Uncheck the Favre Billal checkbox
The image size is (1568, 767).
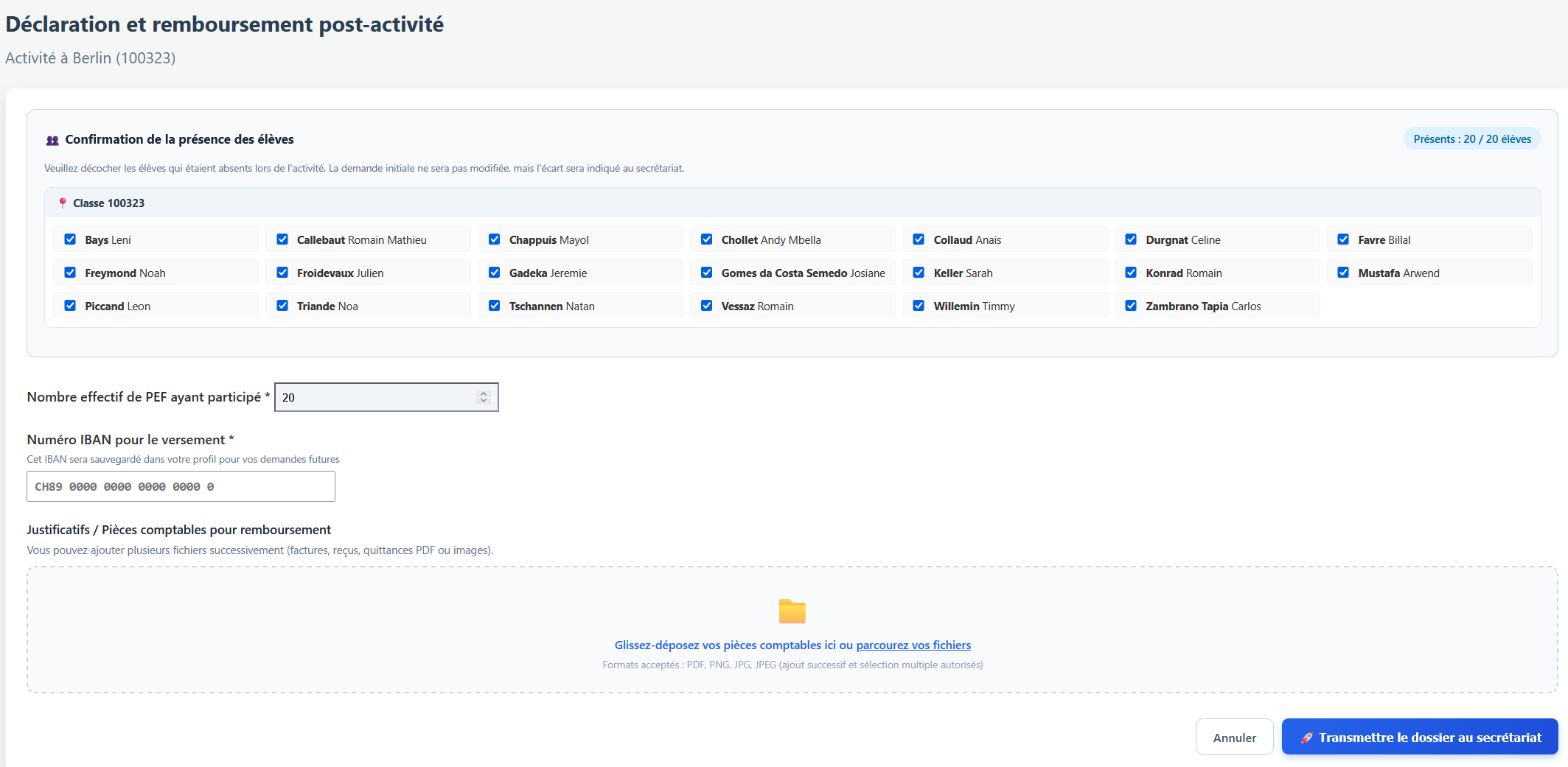click(1343, 239)
